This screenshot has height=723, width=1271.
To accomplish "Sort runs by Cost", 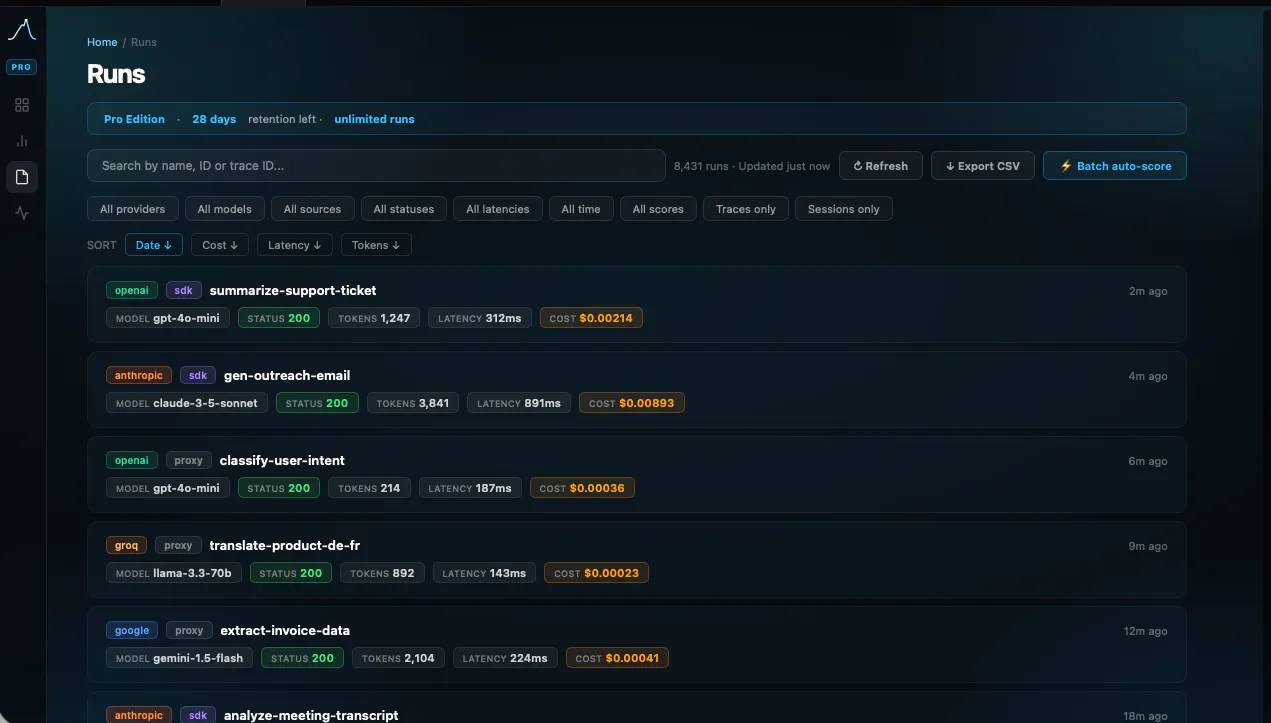I will coord(220,245).
